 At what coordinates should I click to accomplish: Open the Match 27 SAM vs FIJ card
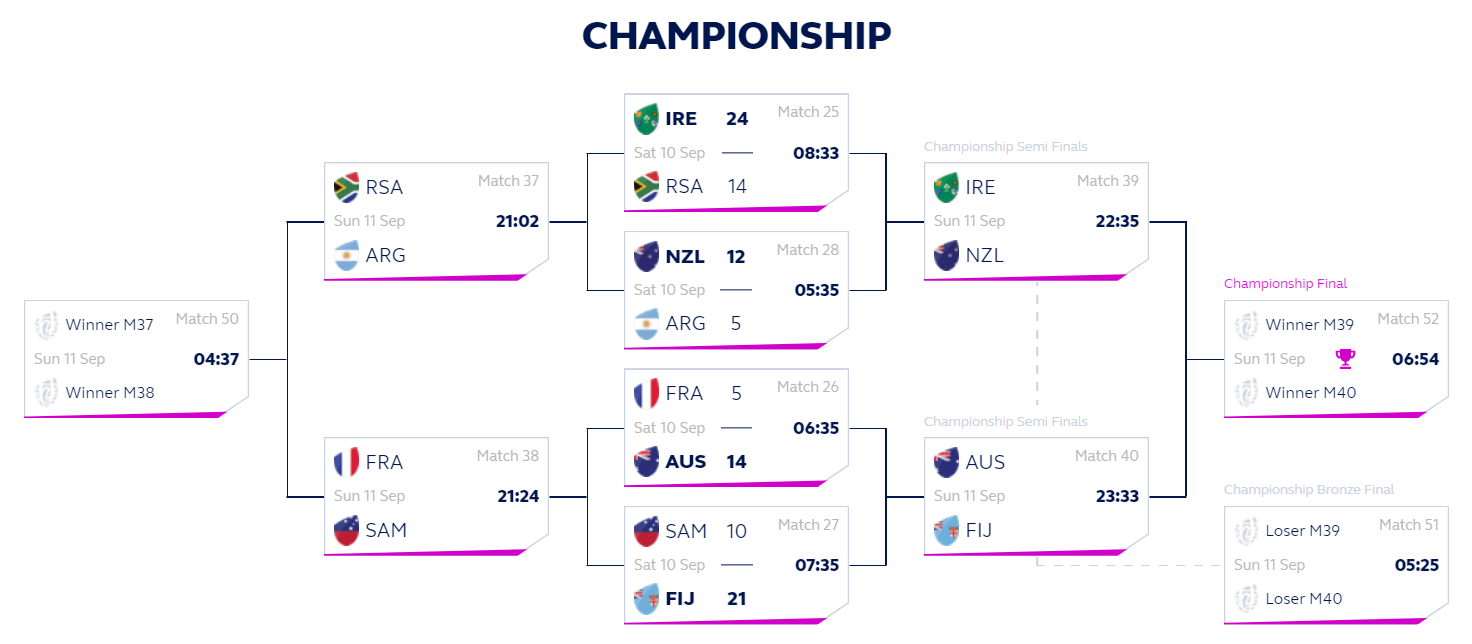(736, 565)
